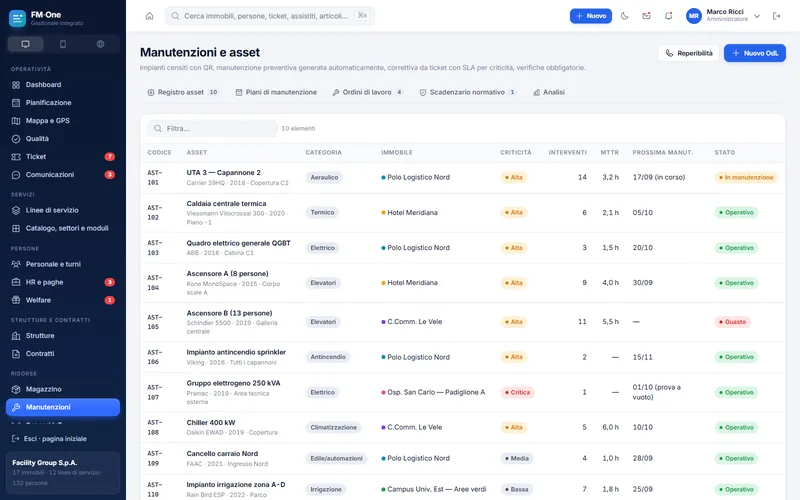
Task: Click Esci - pagina iniziale link
Action: tap(49, 439)
